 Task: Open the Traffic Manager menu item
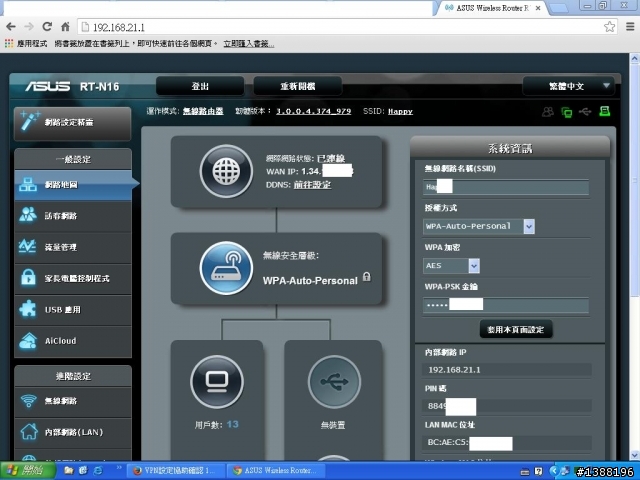tap(73, 247)
